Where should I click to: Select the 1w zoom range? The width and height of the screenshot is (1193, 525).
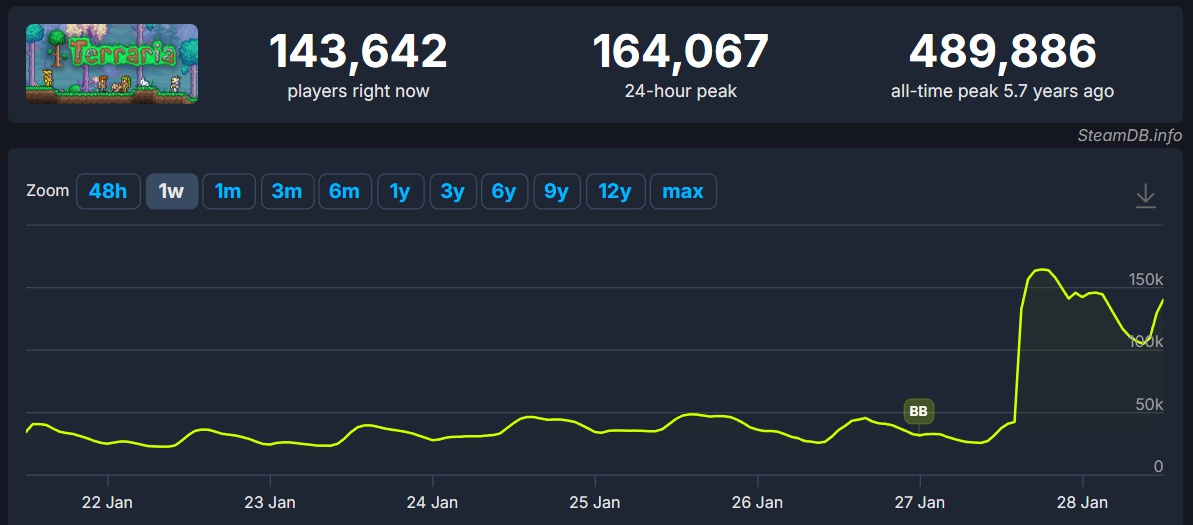click(x=171, y=191)
